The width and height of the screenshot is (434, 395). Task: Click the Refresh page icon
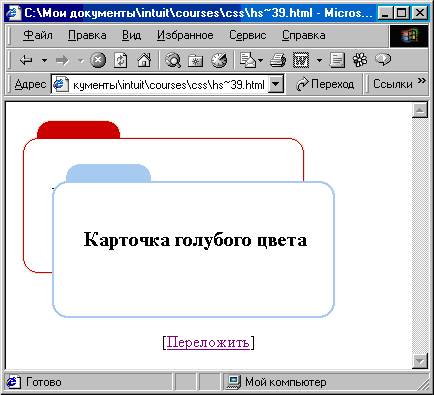120,60
